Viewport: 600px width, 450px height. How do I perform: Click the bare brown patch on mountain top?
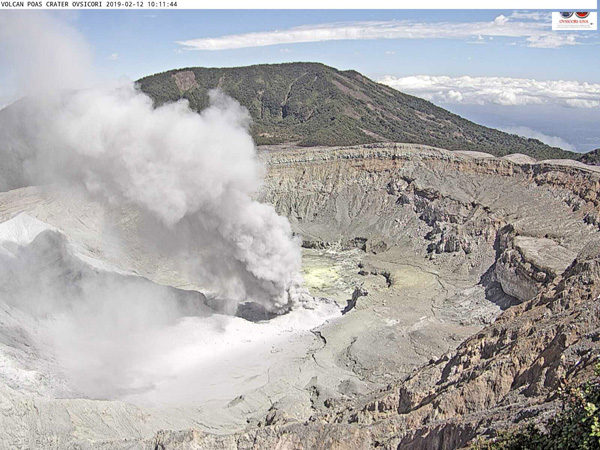185,80
